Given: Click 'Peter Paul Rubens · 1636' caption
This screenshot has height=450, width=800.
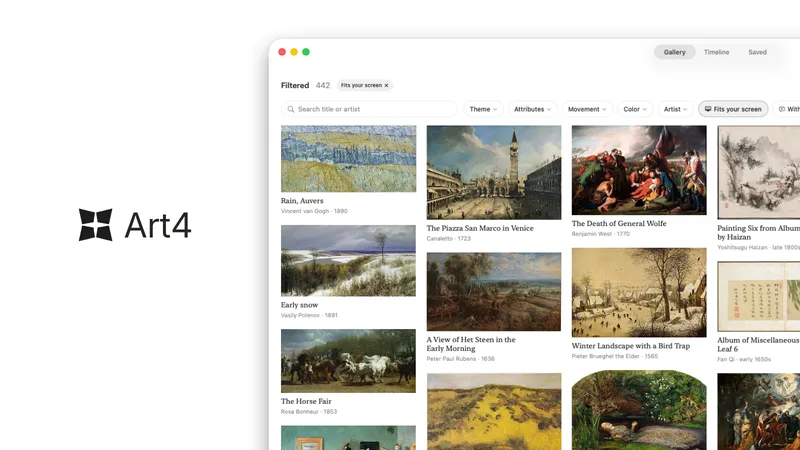Looking at the screenshot, I should coord(461,359).
